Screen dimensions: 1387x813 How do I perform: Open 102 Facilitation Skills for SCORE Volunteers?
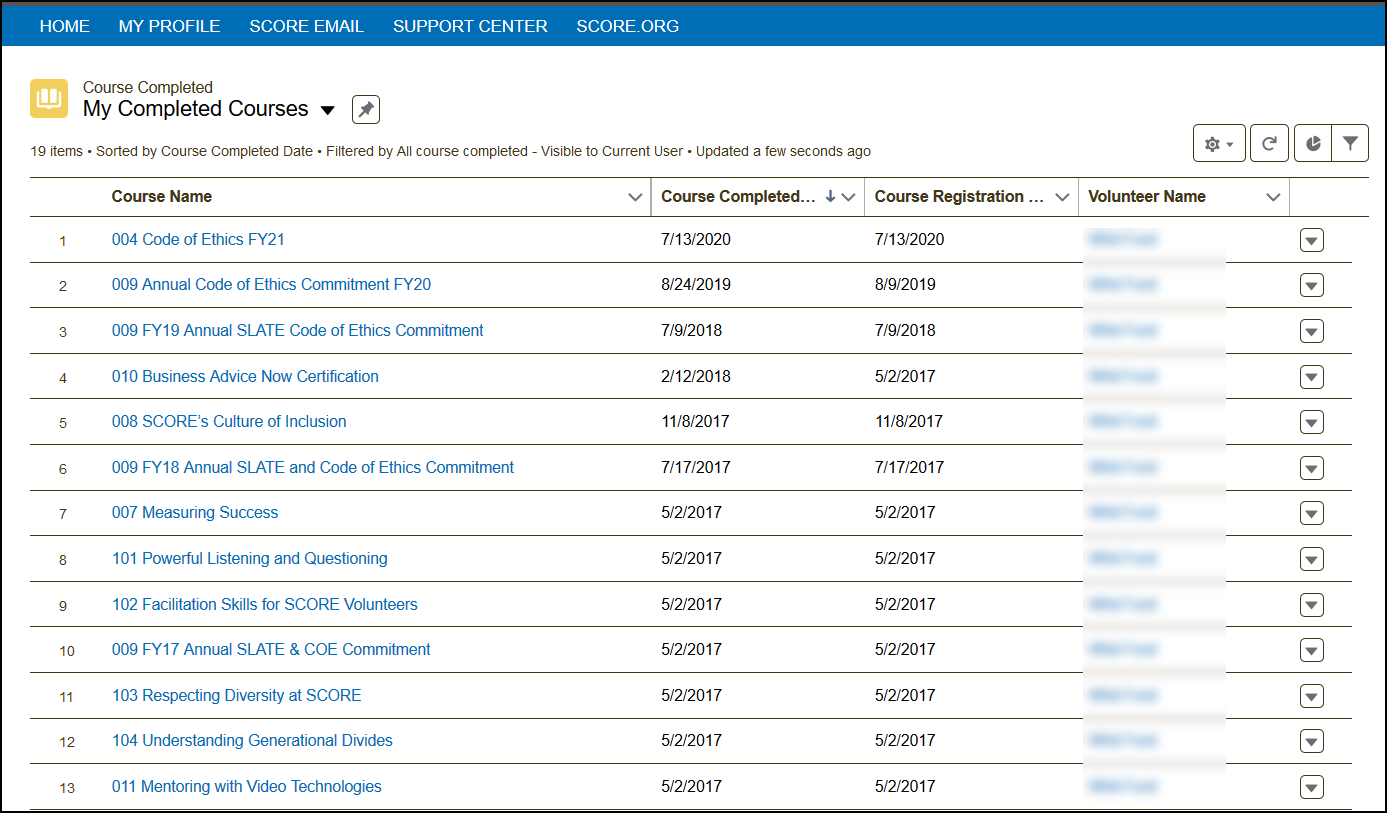pos(265,604)
